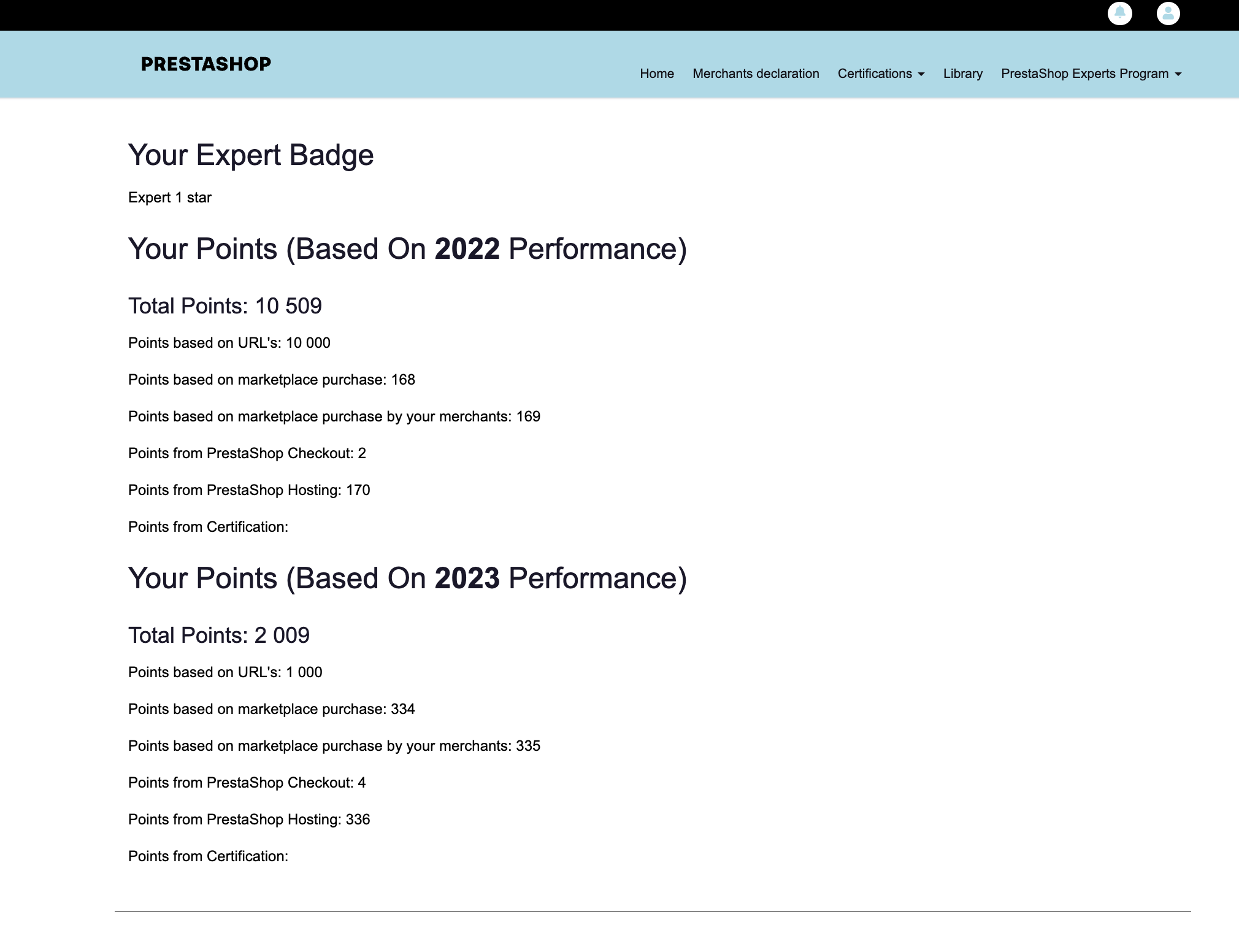Select the 'Expert 1 star' text
Screen dimensions: 1239x952
click(x=170, y=198)
